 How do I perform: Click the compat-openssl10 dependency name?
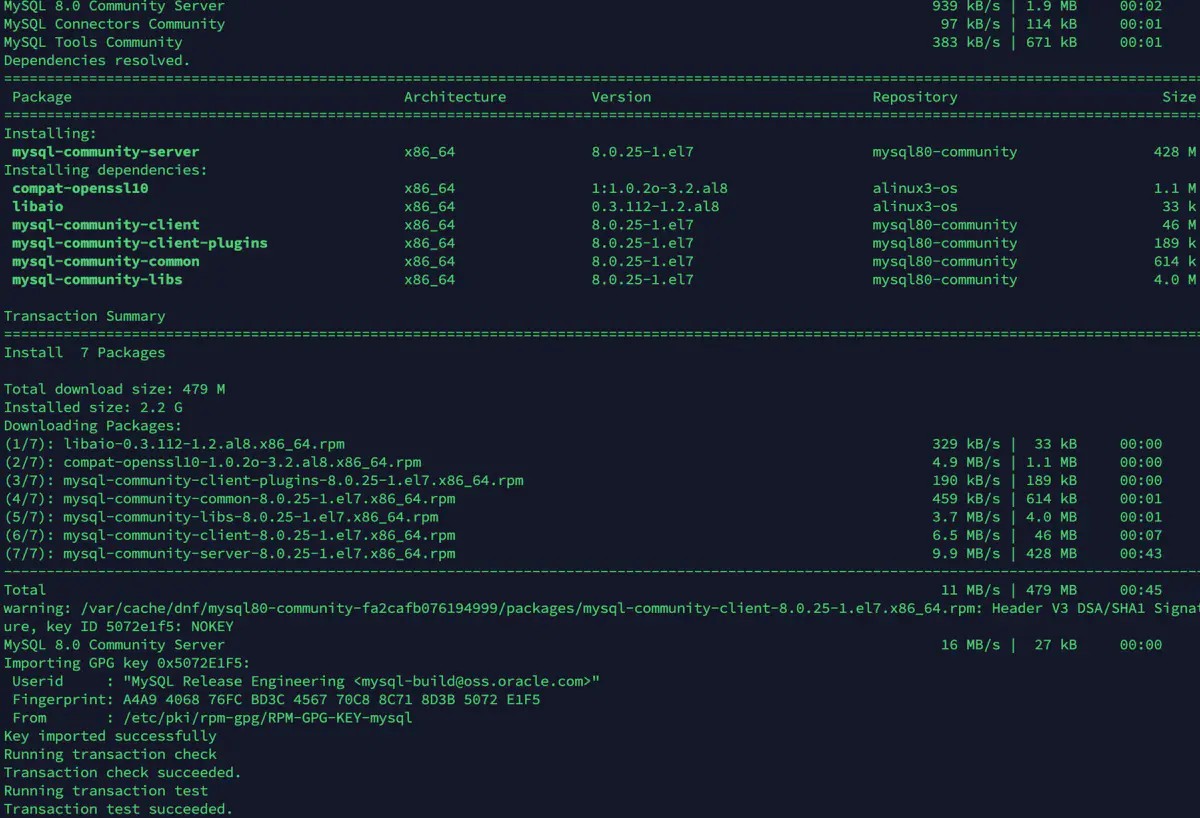[x=80, y=188]
